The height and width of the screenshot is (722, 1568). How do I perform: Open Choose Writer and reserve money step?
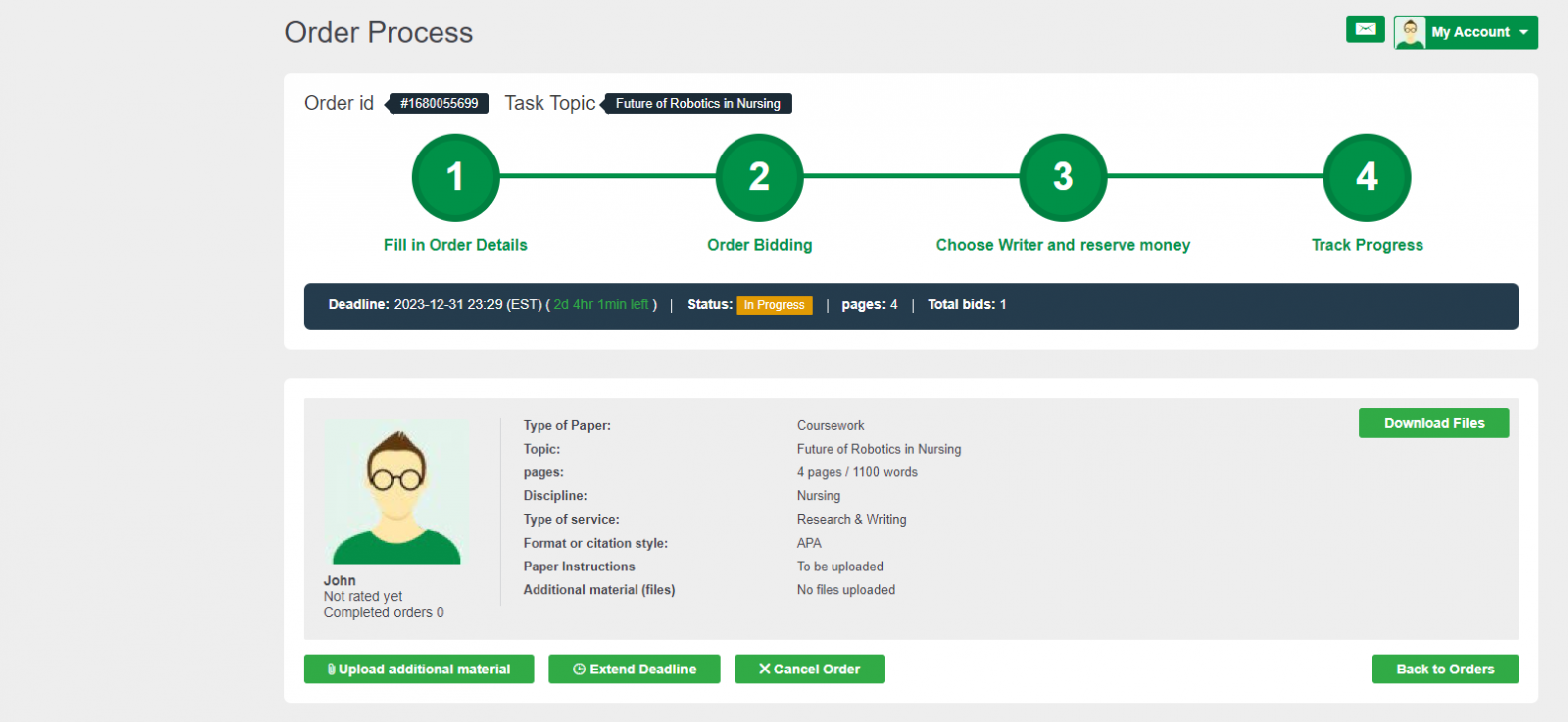coord(1063,245)
